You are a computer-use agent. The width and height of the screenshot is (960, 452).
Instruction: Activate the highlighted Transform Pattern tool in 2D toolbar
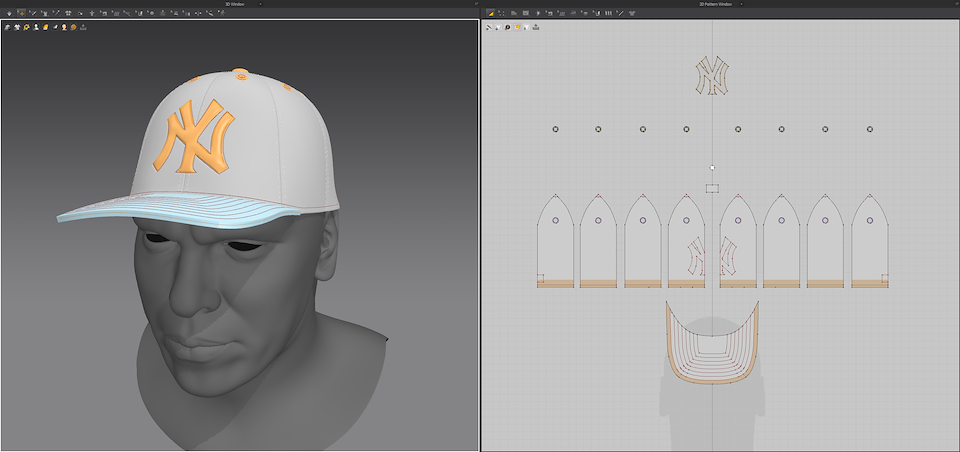[x=489, y=13]
